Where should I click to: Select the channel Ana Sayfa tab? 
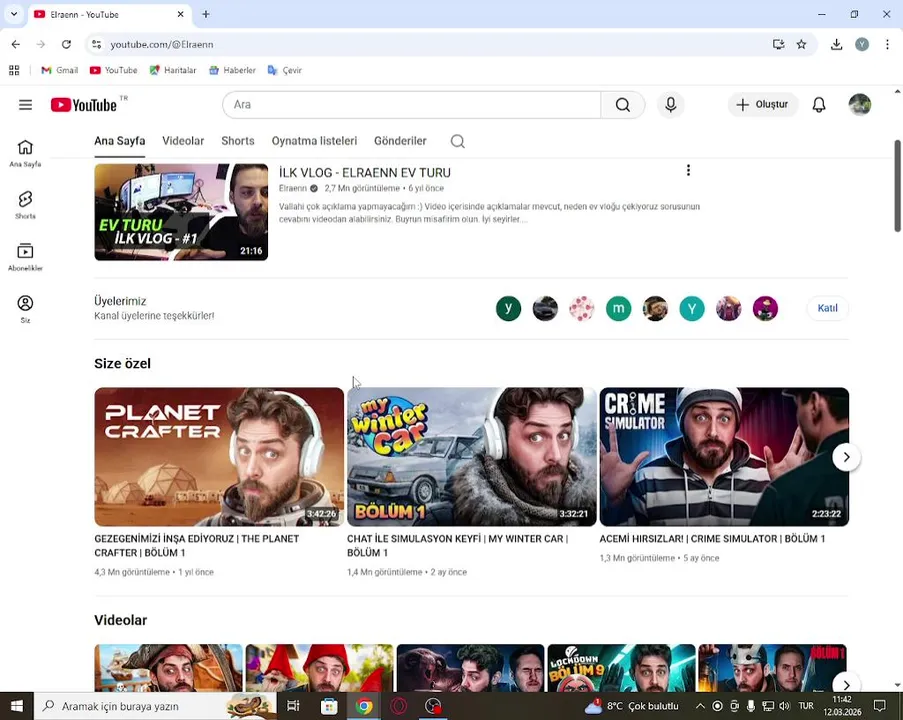tap(120, 141)
